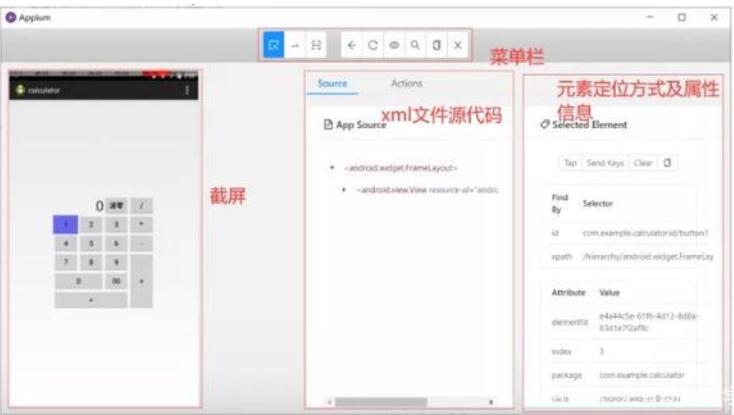Tap the divide key on calculator
Viewport: 734px width, 415px height.
pyautogui.click(x=141, y=205)
